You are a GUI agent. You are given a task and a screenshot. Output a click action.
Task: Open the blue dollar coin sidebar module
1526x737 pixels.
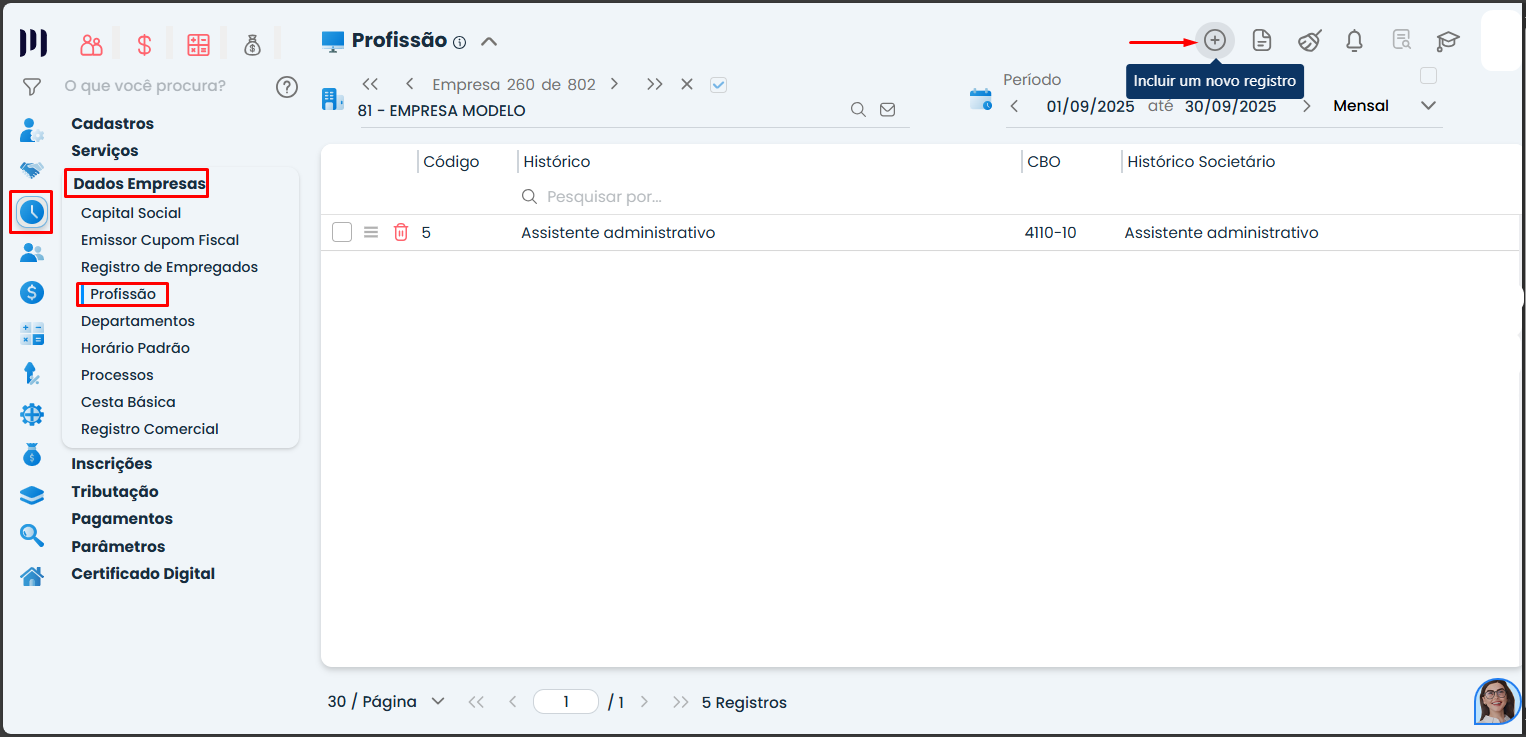[x=32, y=292]
